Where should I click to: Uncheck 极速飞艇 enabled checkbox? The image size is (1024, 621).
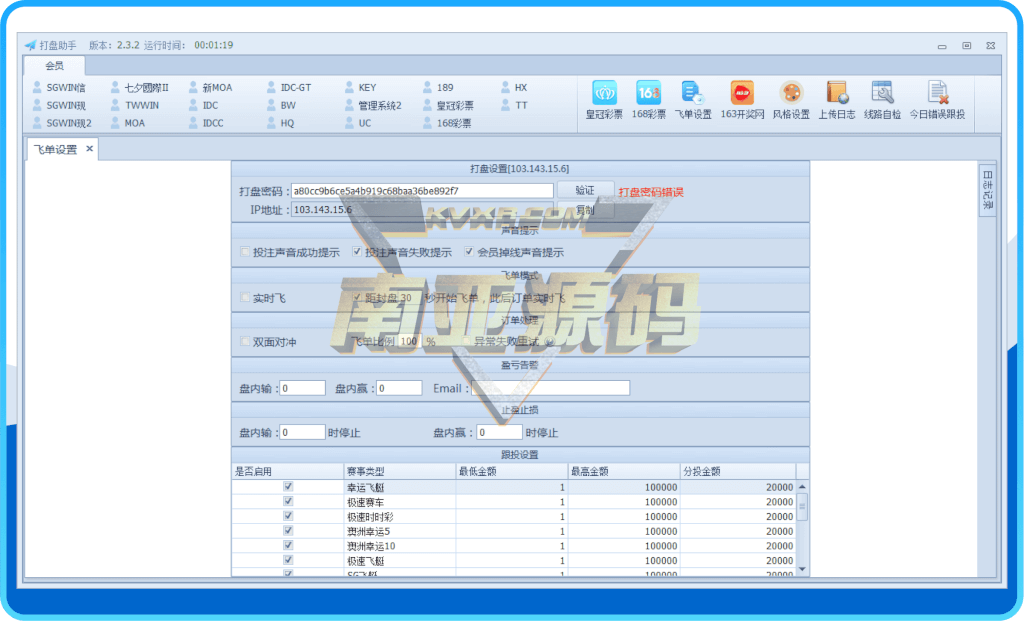coord(288,560)
